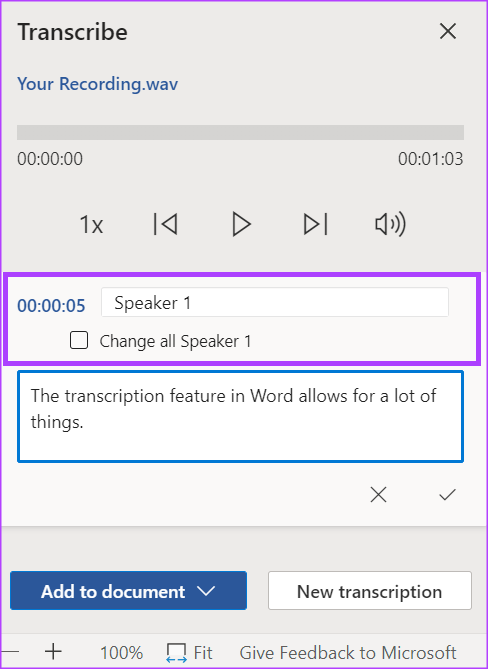Click the New transcription button

point(369,591)
